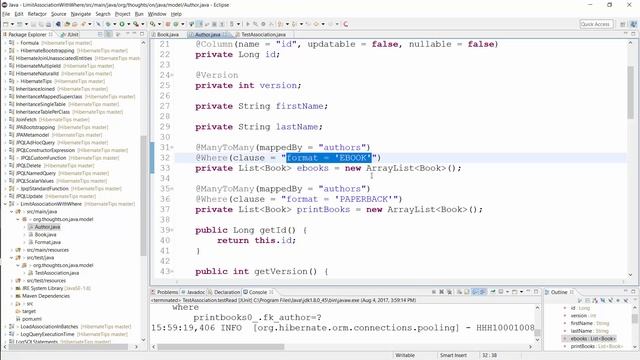Expand the Maven Dependencies node
The width and height of the screenshot is (640, 360).
(x=12, y=296)
